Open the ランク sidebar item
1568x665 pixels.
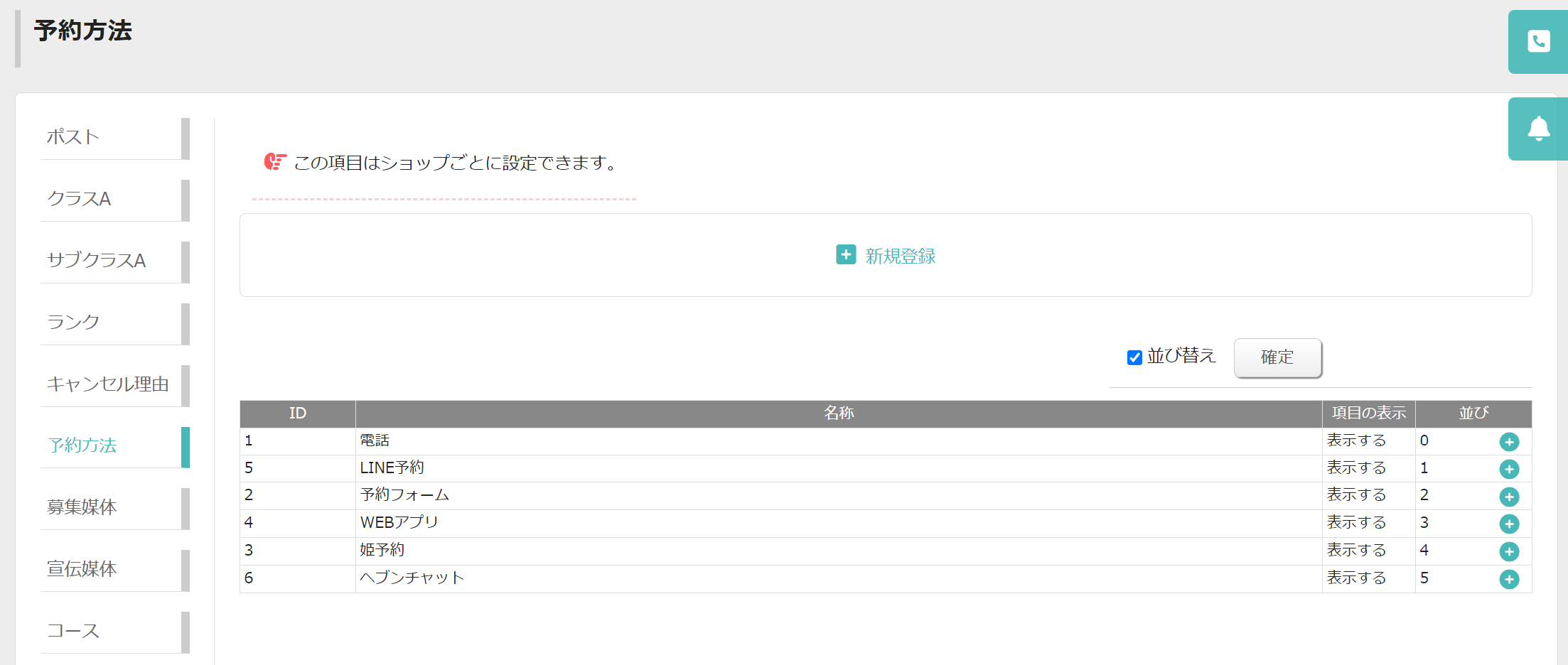(115, 324)
